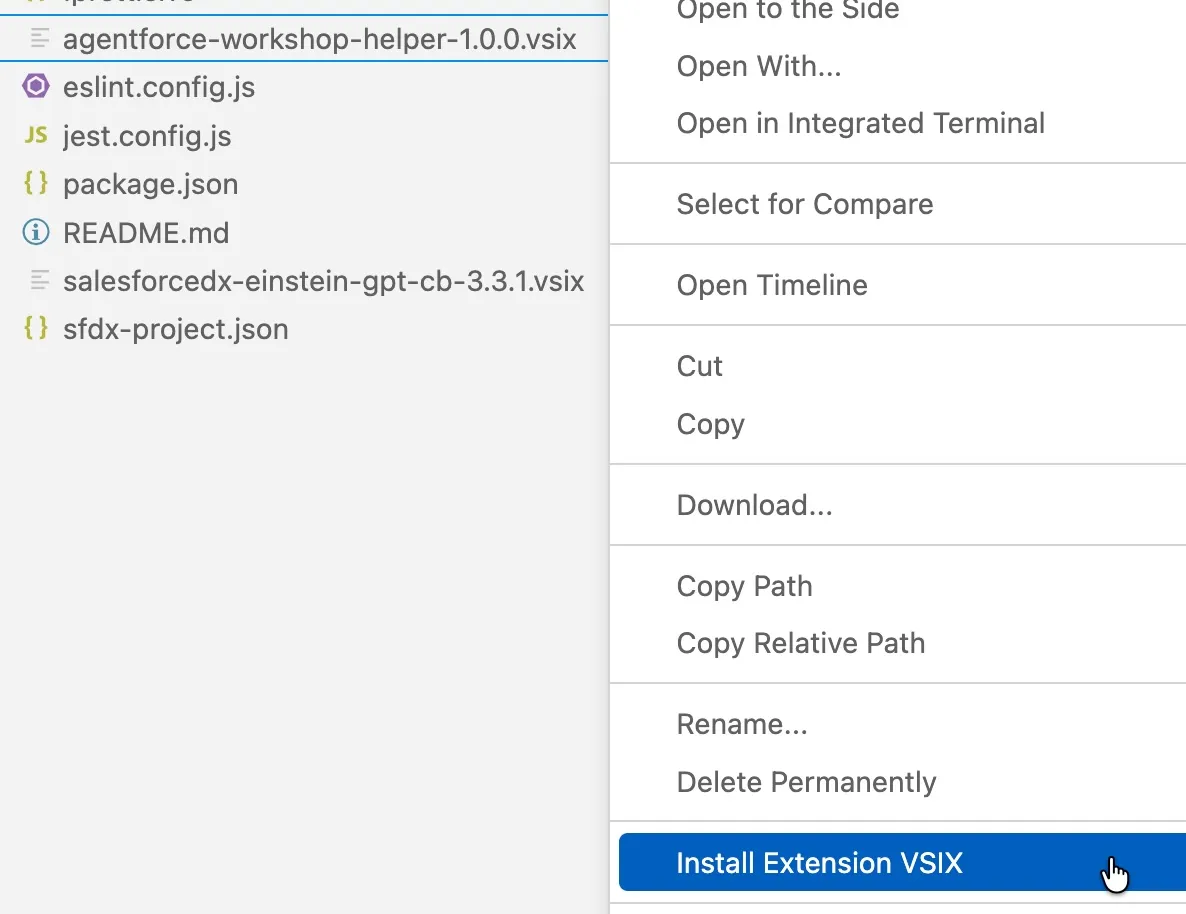Screen dimensions: 1186x914
Task: Open the README.md file
Action: [146, 233]
